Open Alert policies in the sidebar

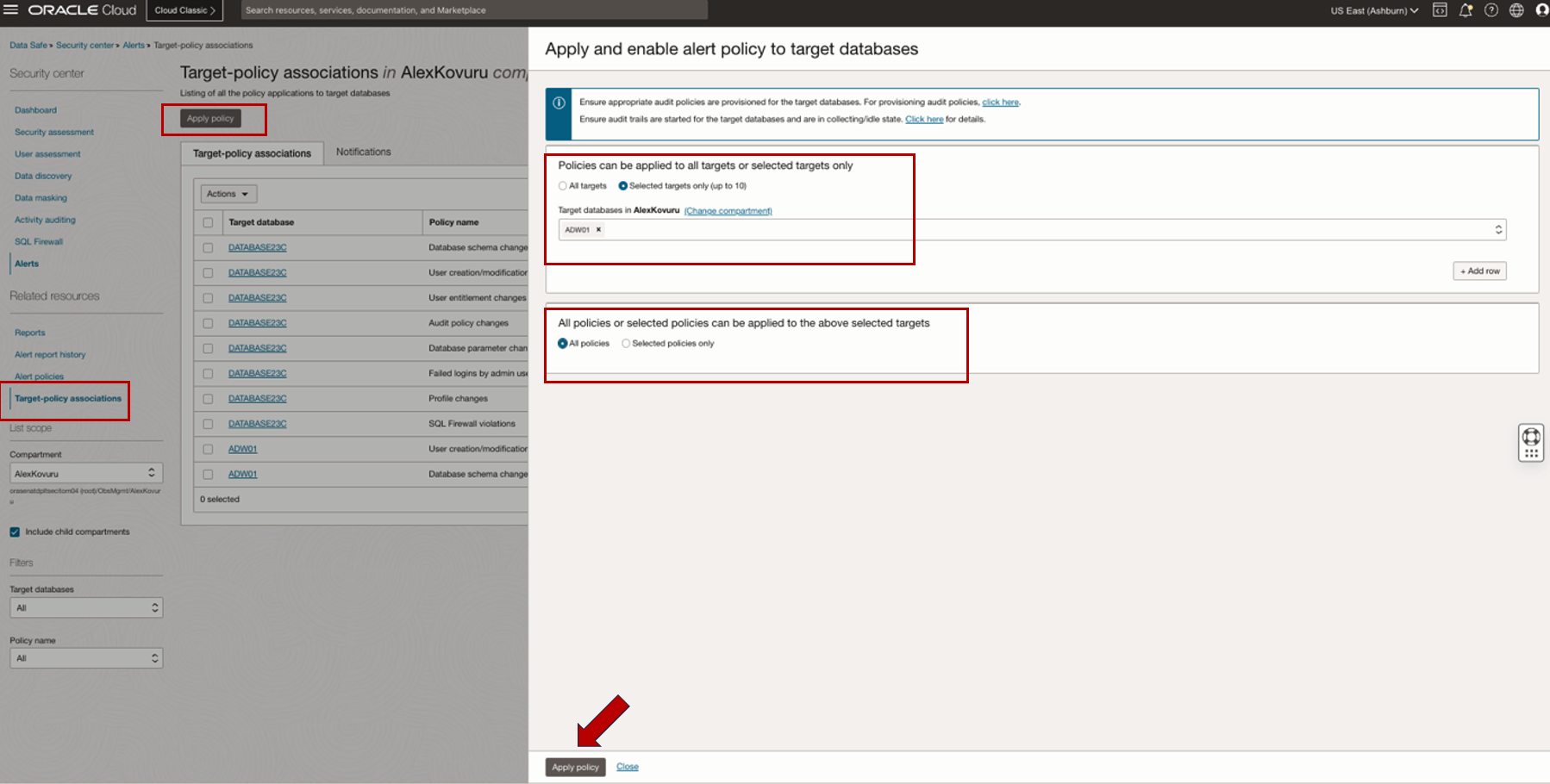39,376
